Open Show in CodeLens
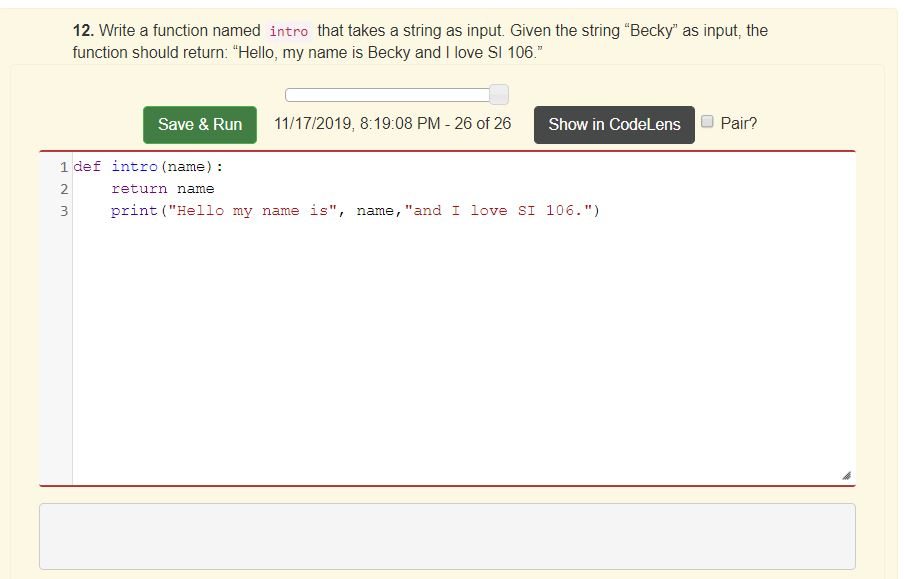Screen dimensions: 904x579 [x=614, y=124]
